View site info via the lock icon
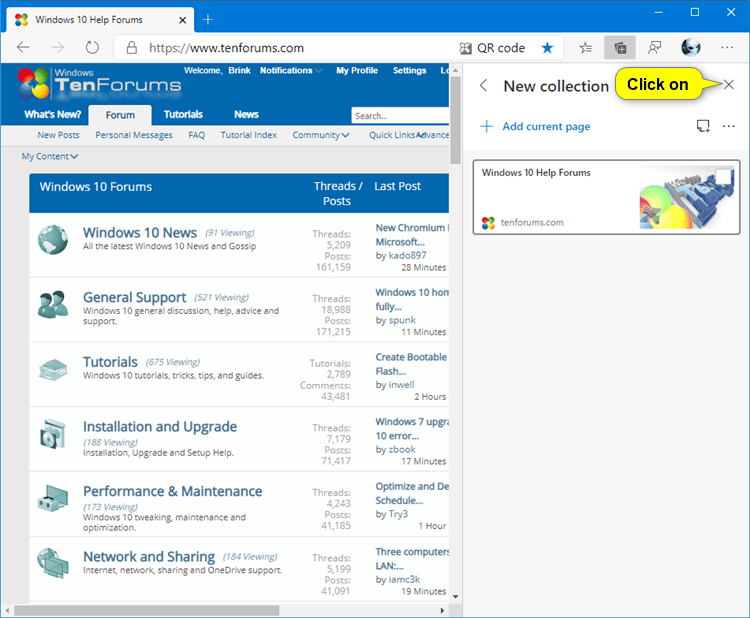Screen dimensions: 750x618 (132, 47)
